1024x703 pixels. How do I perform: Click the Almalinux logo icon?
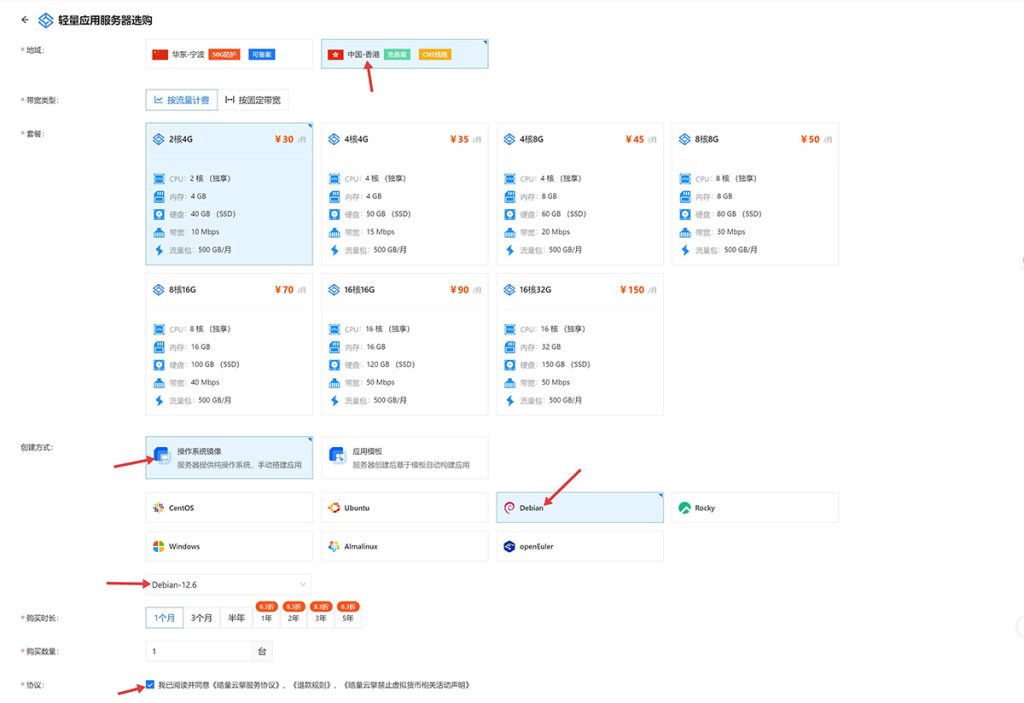334,546
